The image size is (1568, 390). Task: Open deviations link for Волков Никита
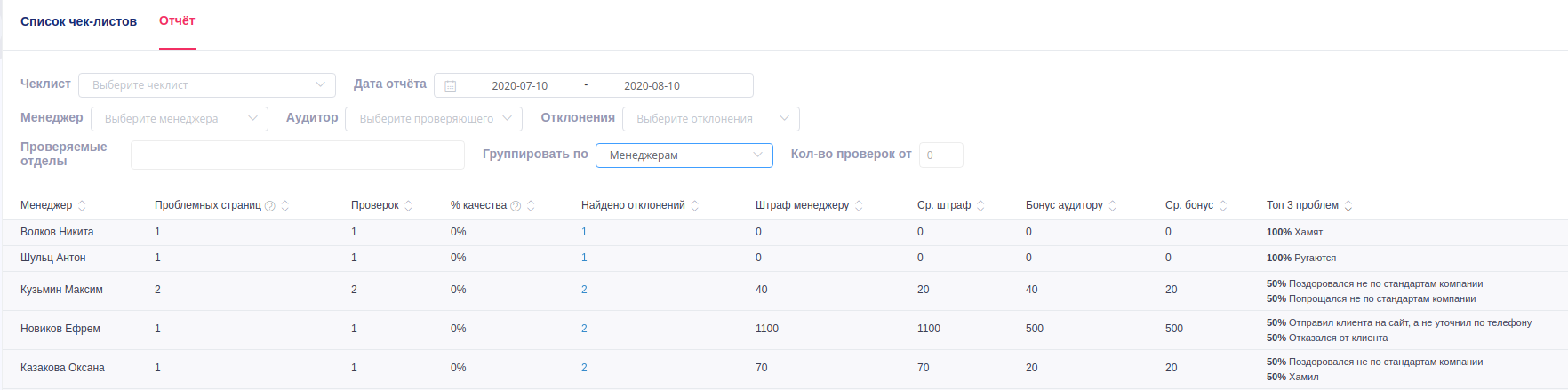[x=584, y=232]
